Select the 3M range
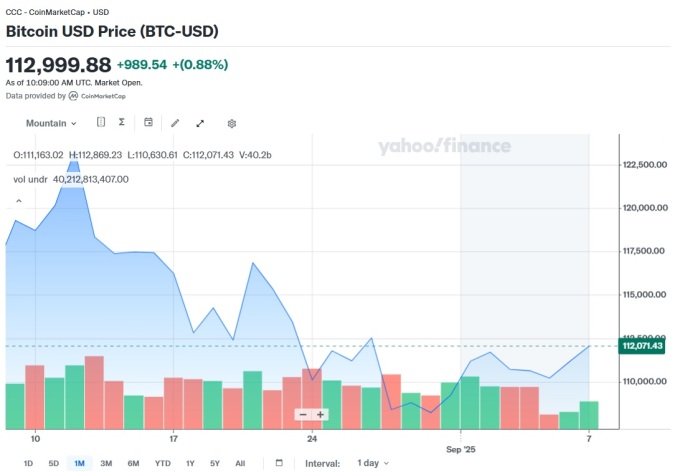680x473 pixels. 106,463
